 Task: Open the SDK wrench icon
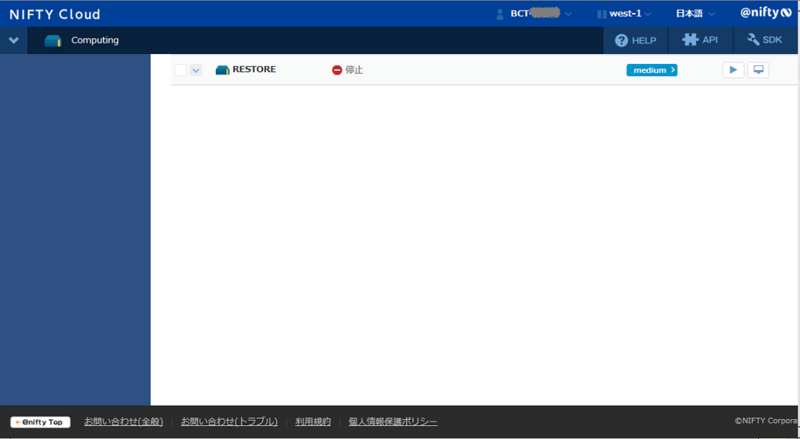click(753, 40)
